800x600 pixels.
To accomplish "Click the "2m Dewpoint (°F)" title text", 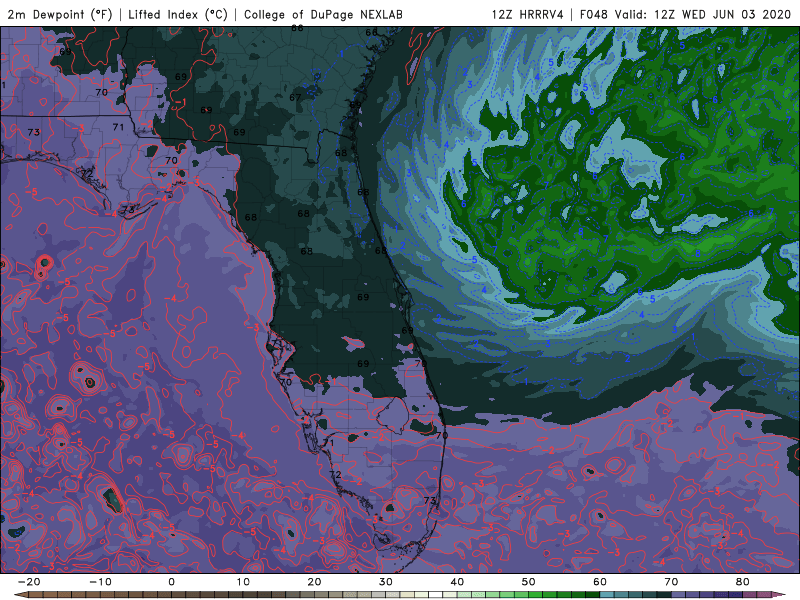I will 60,14.
